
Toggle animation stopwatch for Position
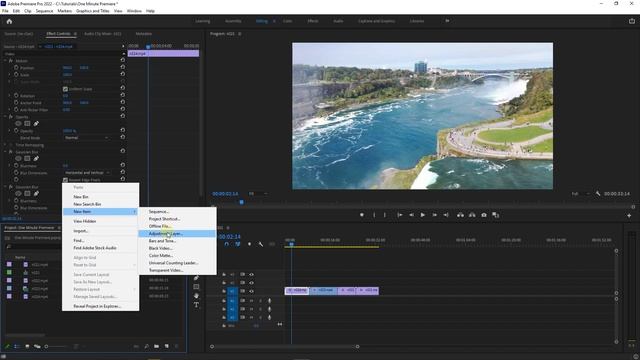point(16,67)
